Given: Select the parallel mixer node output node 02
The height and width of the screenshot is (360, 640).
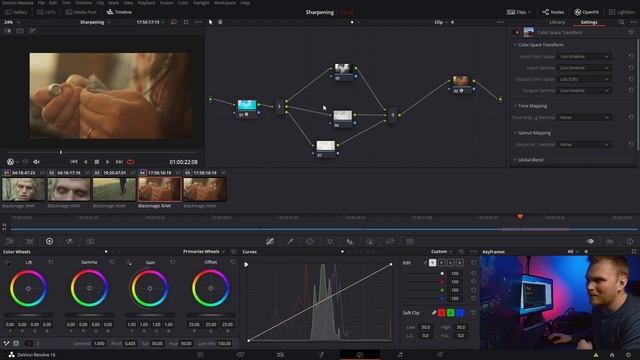Looking at the screenshot, I should (x=461, y=84).
